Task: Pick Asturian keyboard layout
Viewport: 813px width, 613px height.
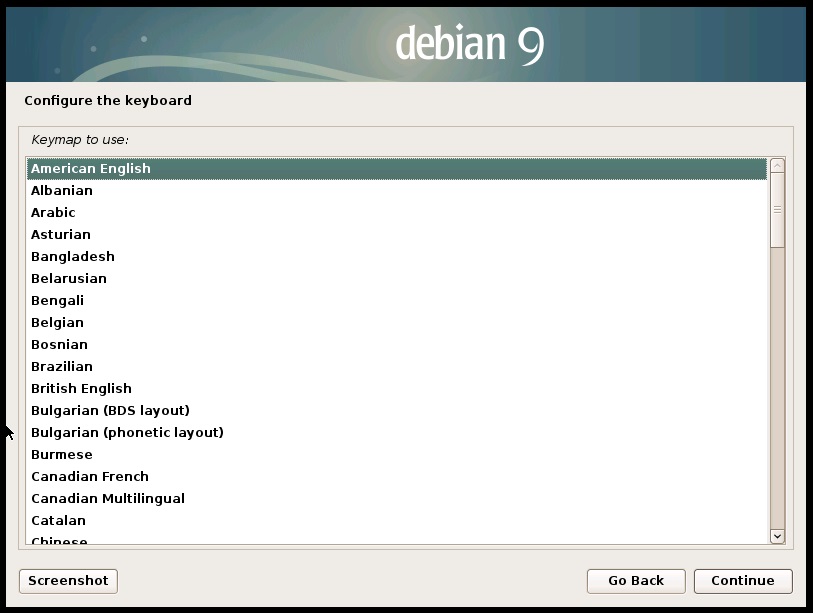Action: [61, 235]
